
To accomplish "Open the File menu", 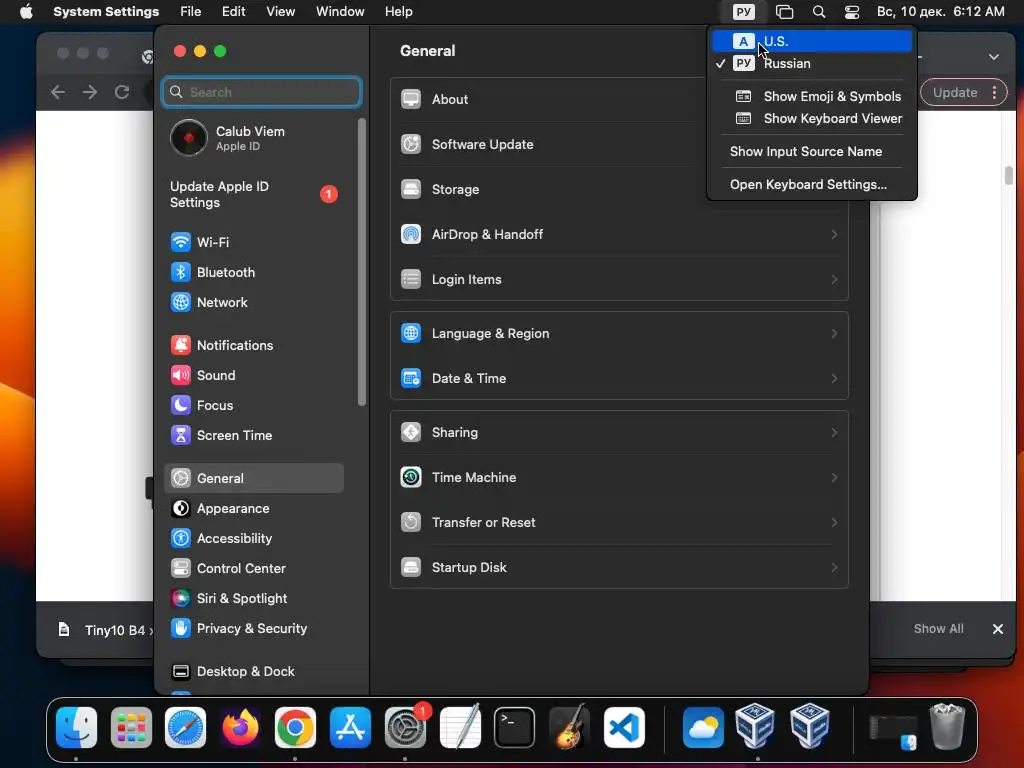I will tap(191, 12).
